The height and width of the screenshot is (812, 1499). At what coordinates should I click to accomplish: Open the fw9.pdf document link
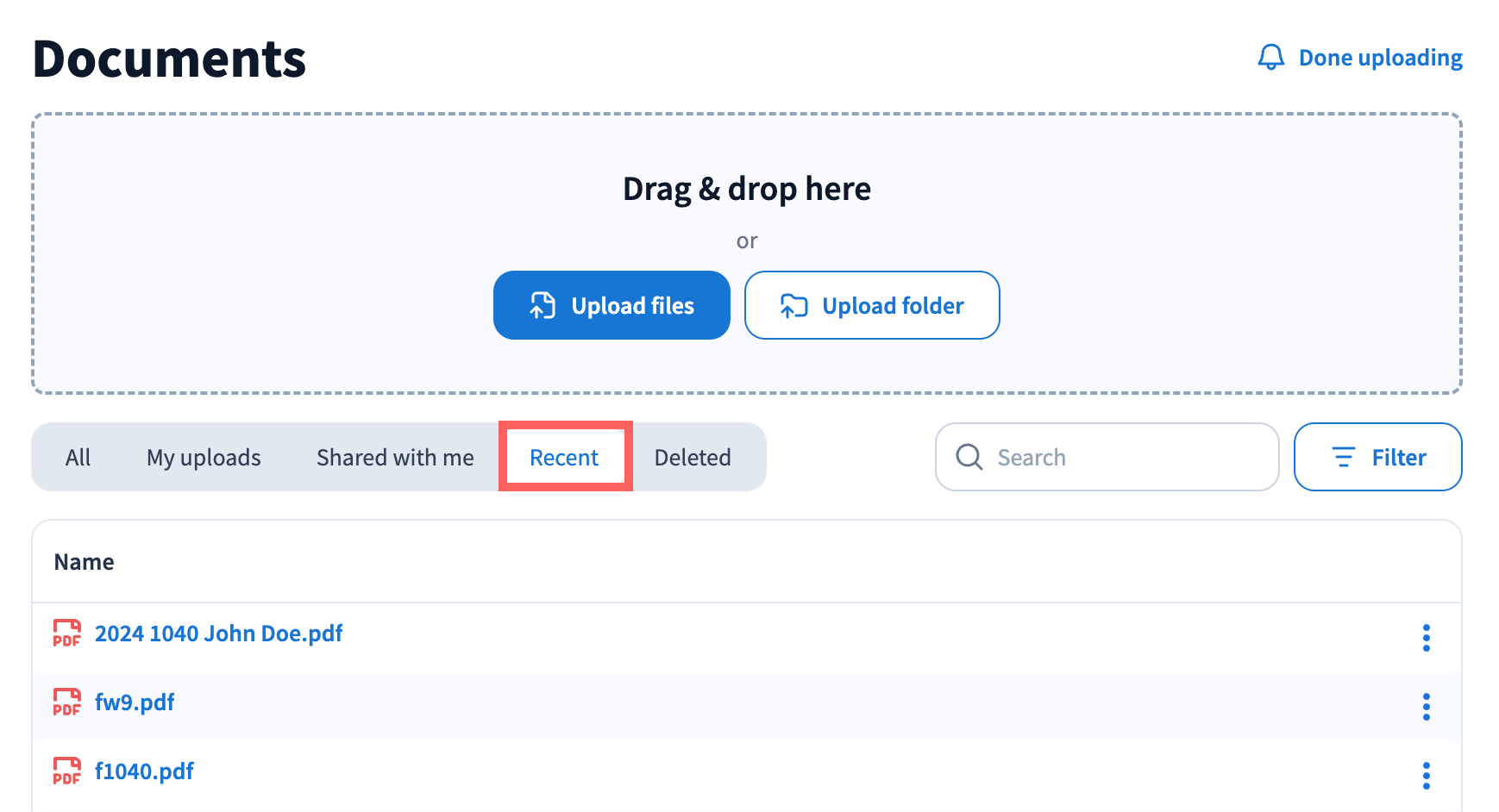(x=135, y=703)
